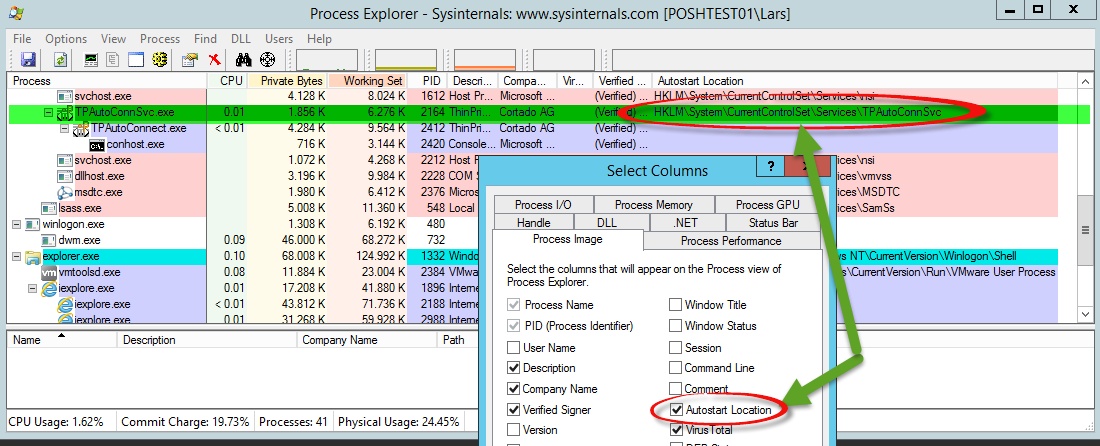Switch to the Process Performance tab
Viewport: 1100px width, 446px height.
[x=731, y=241]
